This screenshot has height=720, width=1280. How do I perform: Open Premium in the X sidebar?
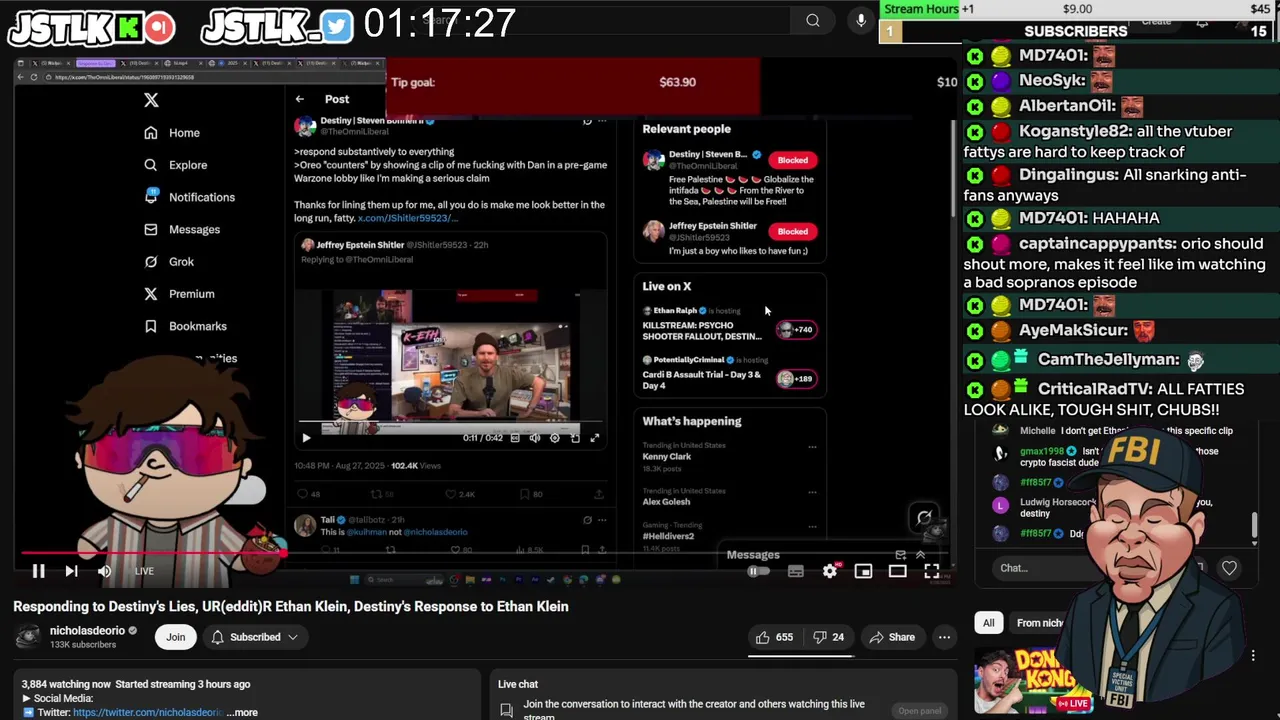click(179, 294)
